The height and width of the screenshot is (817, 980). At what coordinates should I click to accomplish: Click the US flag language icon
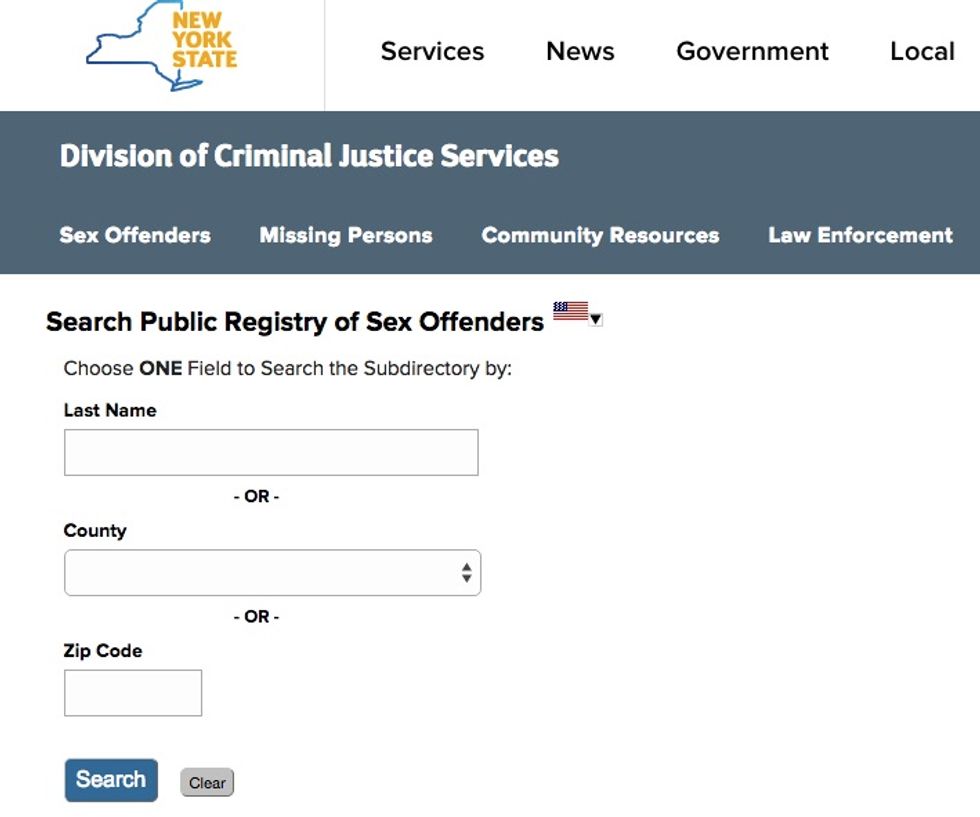tap(570, 311)
